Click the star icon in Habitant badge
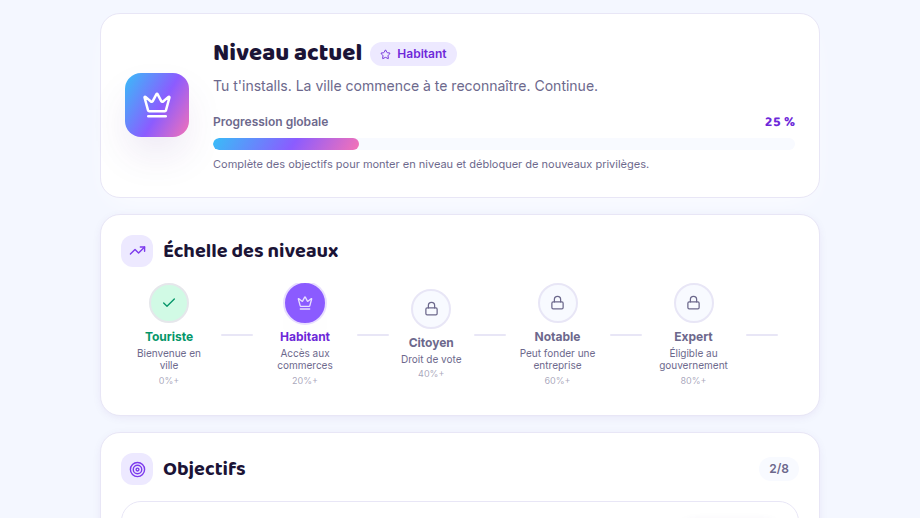 click(385, 54)
